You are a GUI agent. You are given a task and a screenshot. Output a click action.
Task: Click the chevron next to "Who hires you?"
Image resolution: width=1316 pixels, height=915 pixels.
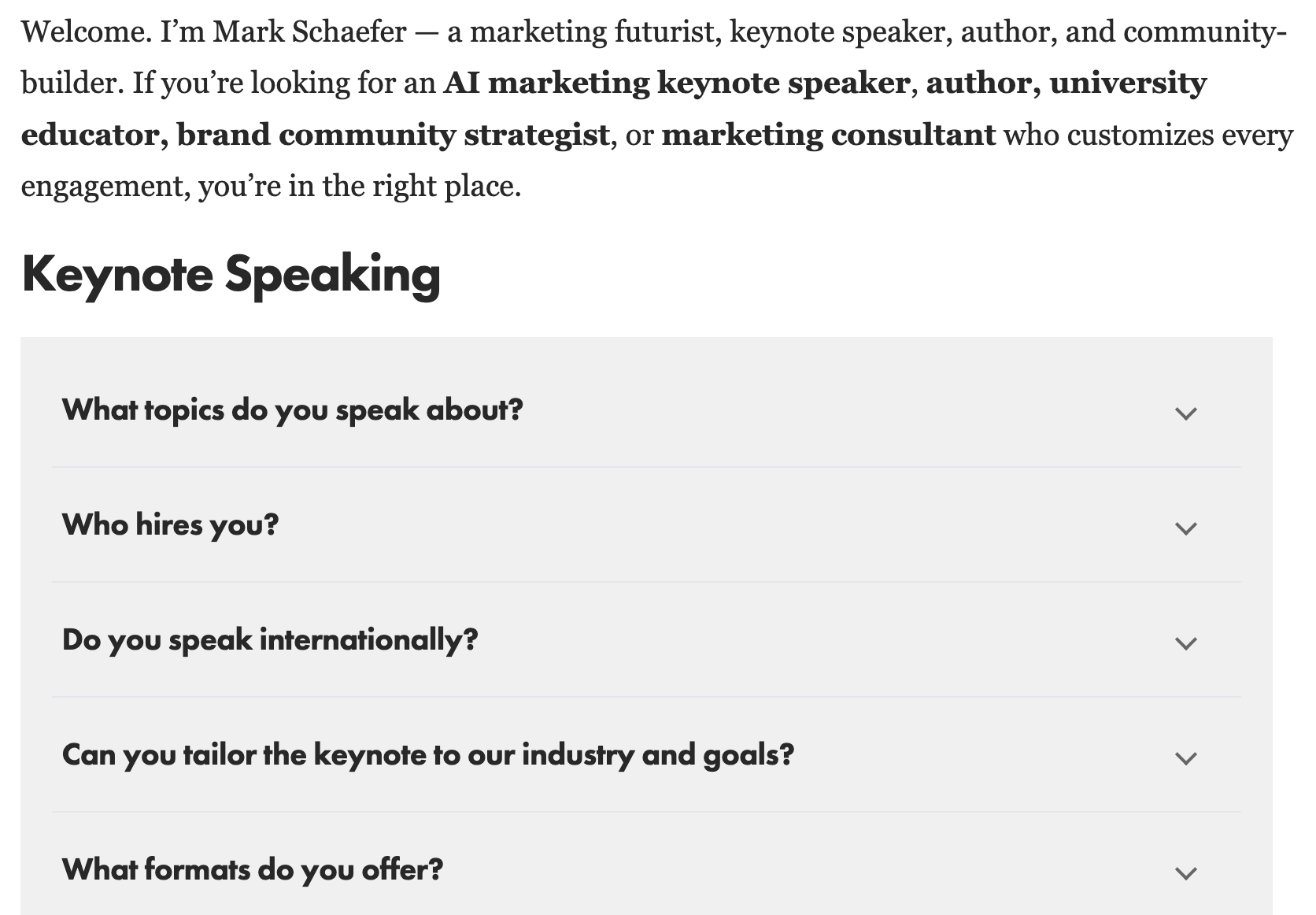click(x=1186, y=528)
